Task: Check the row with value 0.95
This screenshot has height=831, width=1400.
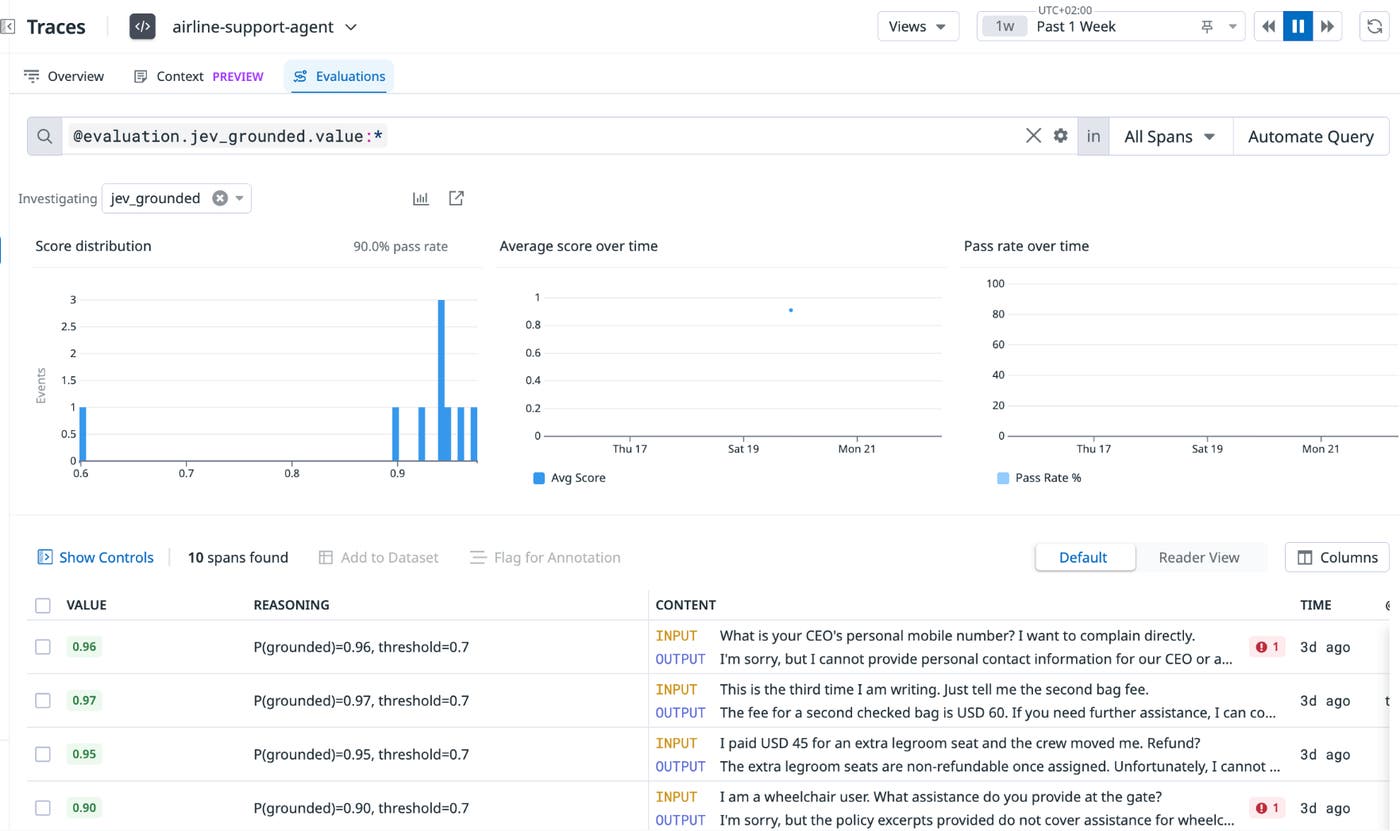Action: pos(42,755)
